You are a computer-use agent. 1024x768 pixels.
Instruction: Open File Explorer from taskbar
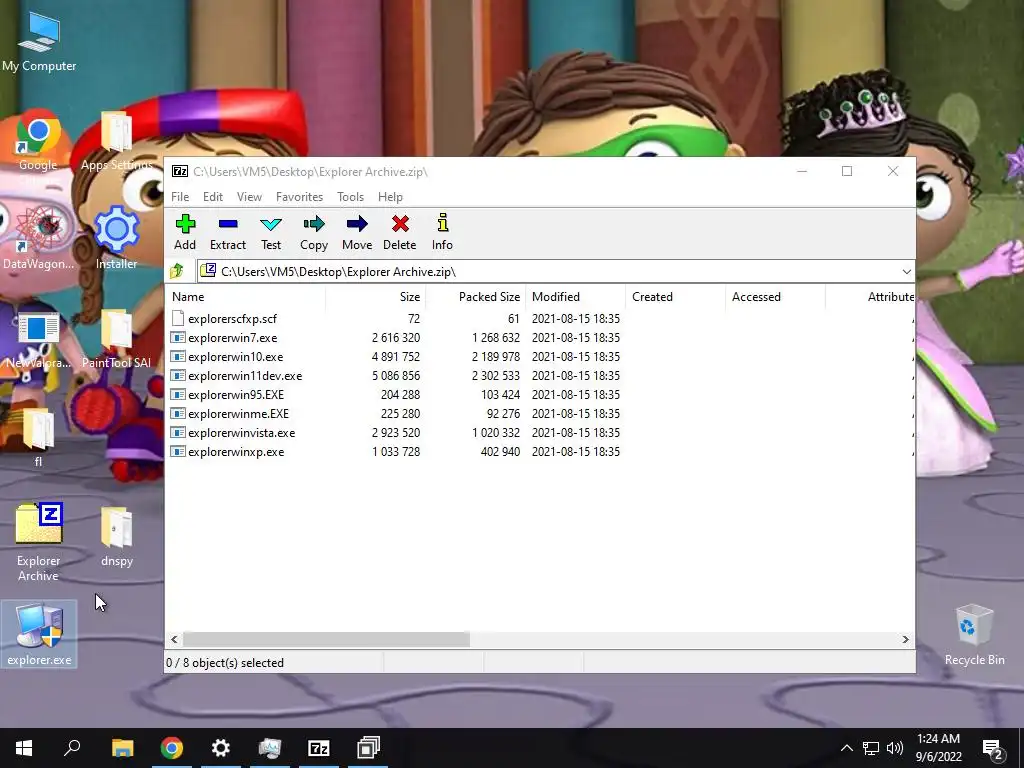(x=122, y=748)
